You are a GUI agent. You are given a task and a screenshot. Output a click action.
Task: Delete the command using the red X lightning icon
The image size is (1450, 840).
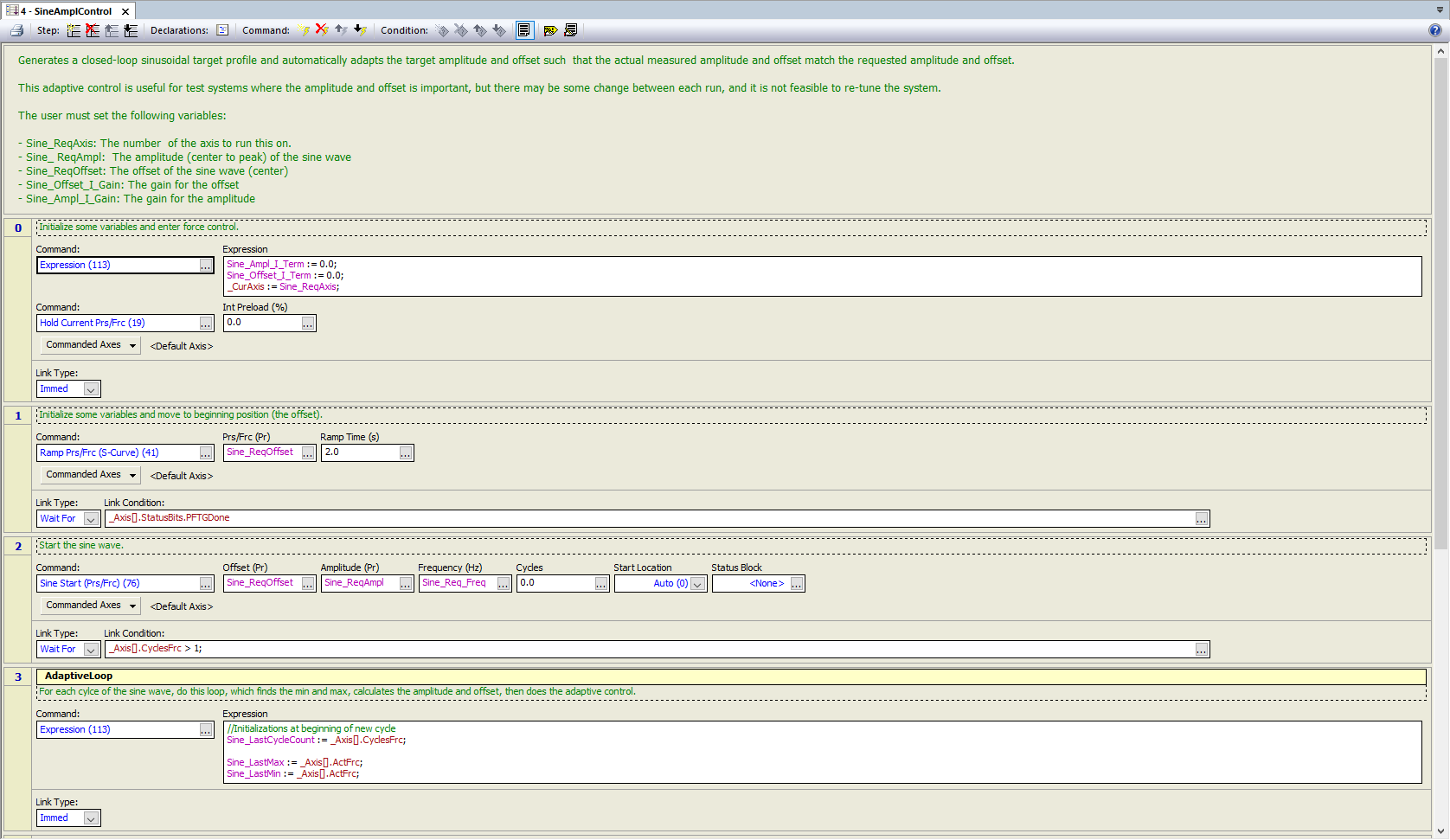coord(323,30)
